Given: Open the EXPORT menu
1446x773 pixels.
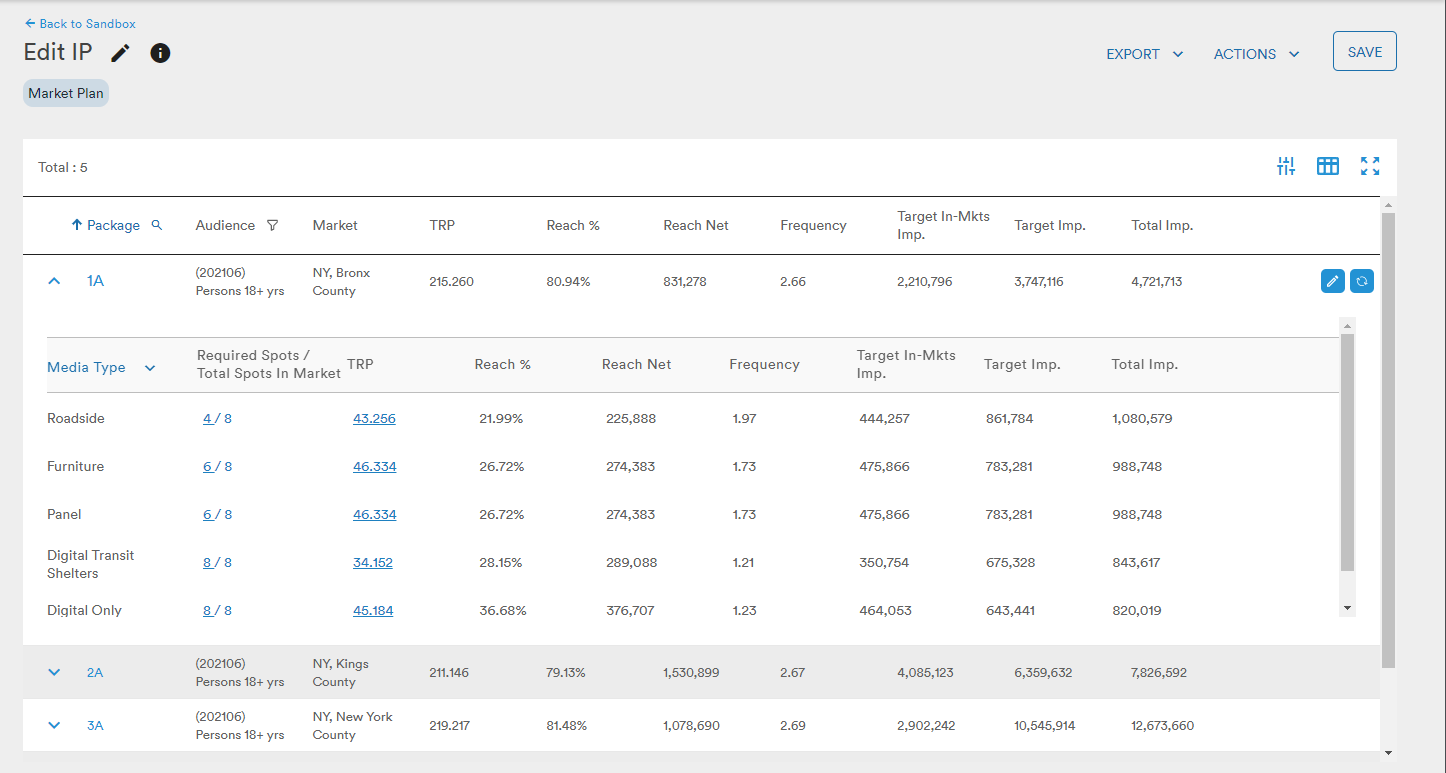Looking at the screenshot, I should [x=1145, y=54].
